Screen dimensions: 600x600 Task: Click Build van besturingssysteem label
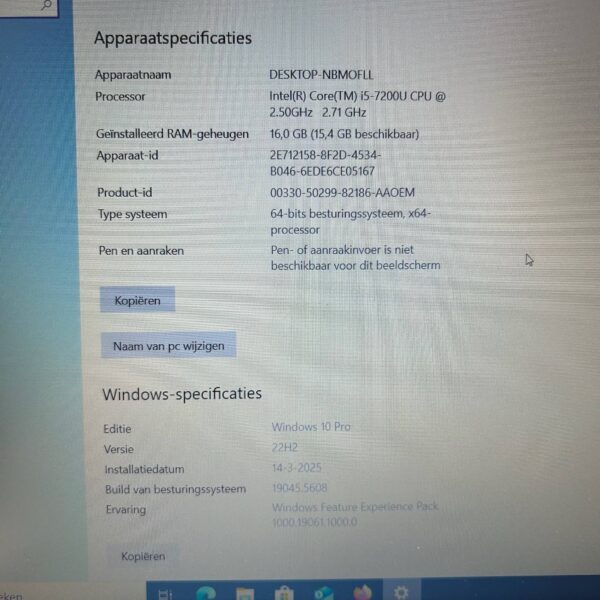[x=175, y=489]
